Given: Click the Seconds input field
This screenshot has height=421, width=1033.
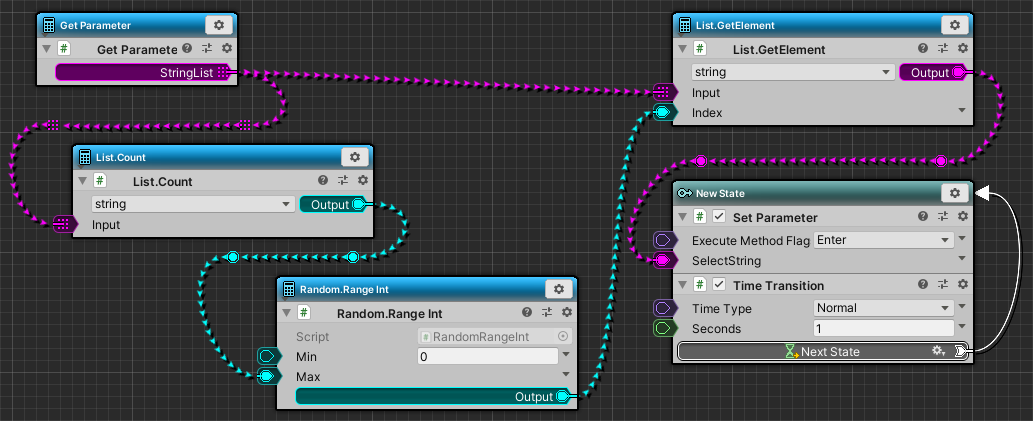Looking at the screenshot, I should point(882,328).
